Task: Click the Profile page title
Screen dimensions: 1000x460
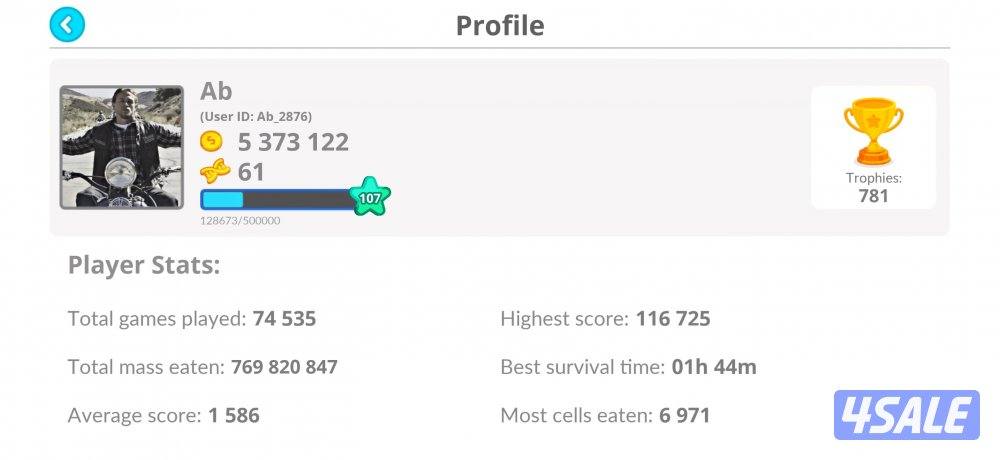Action: pos(500,25)
